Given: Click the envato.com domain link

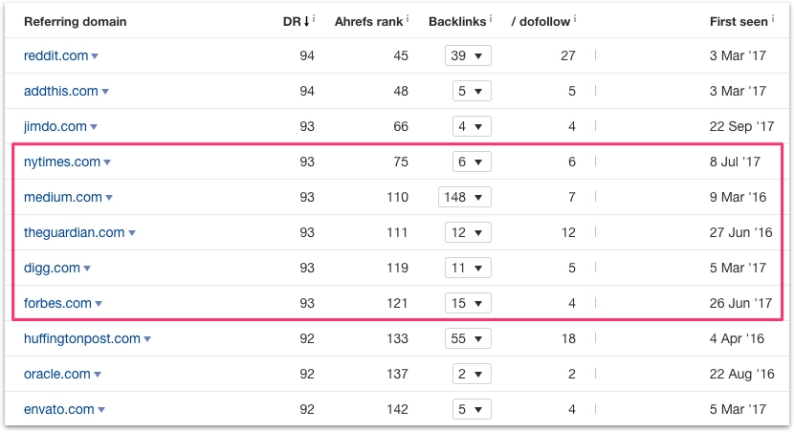Looking at the screenshot, I should pos(58,410).
